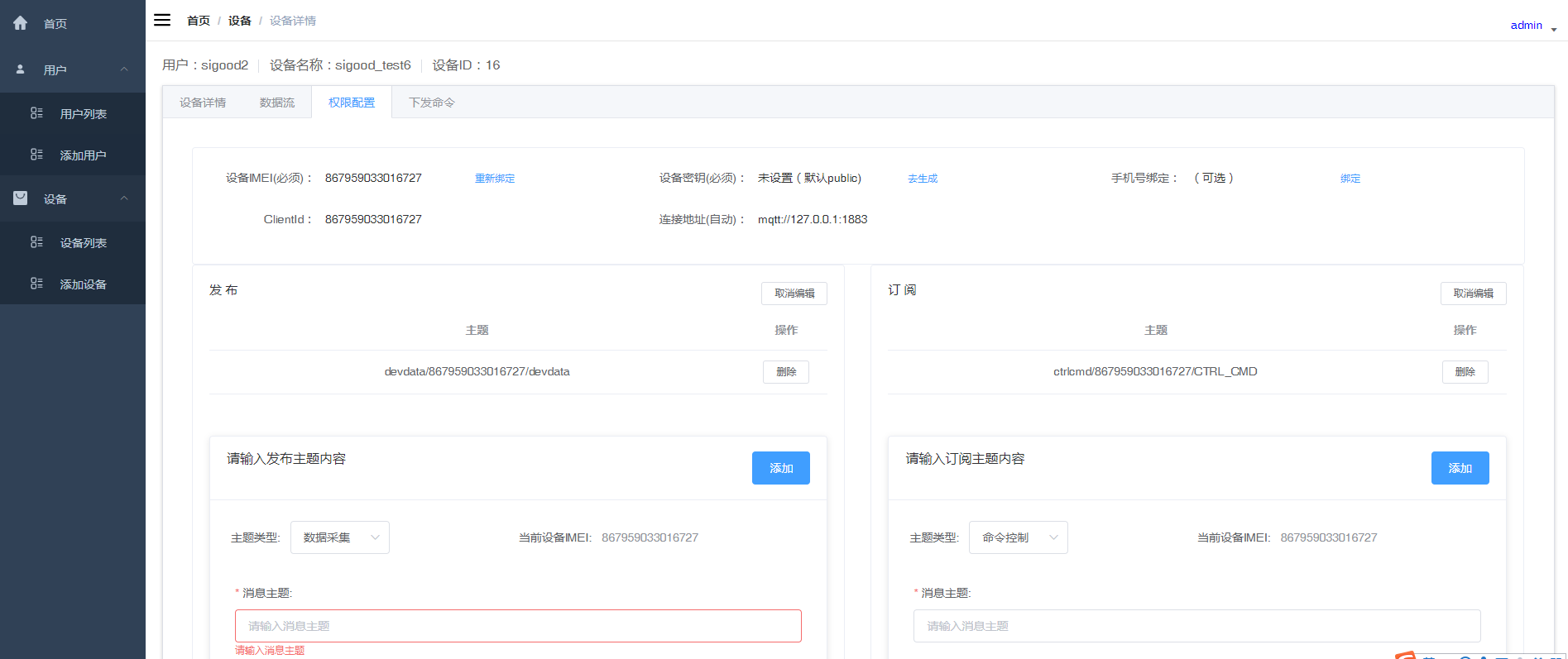Open 用户列表 in the sidebar

pos(84,114)
